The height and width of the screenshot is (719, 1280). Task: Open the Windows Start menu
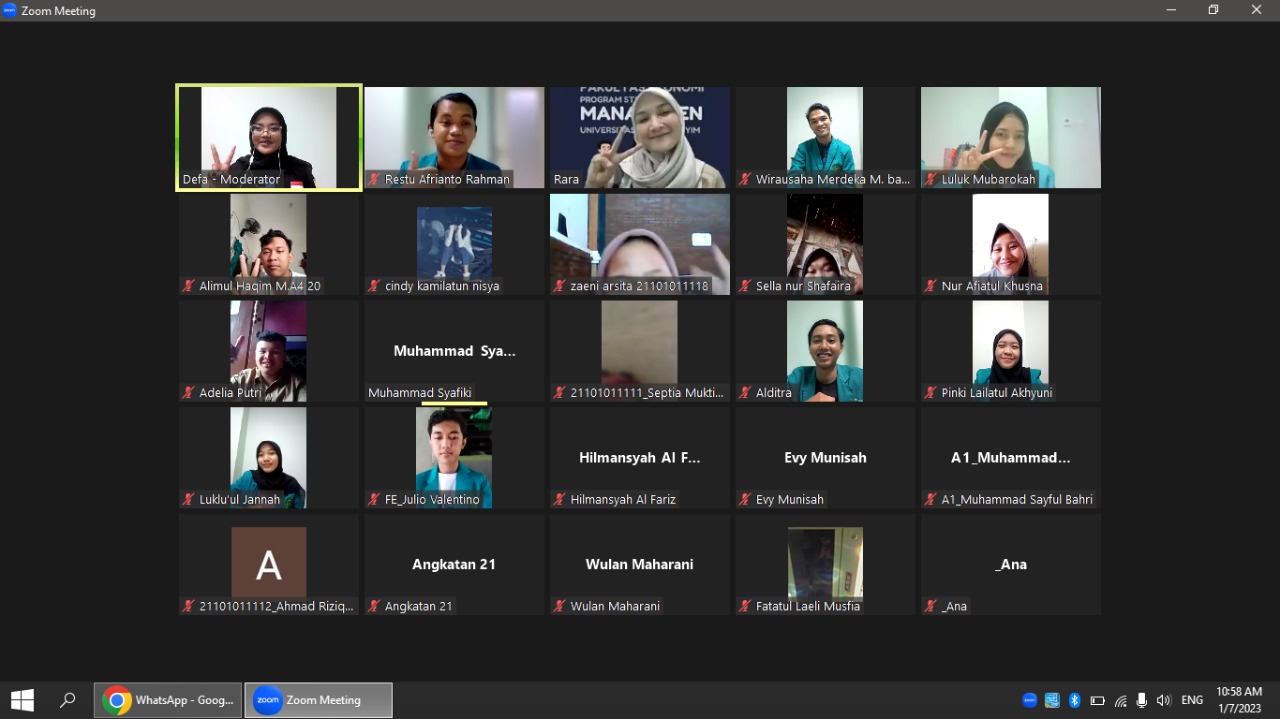coord(22,700)
